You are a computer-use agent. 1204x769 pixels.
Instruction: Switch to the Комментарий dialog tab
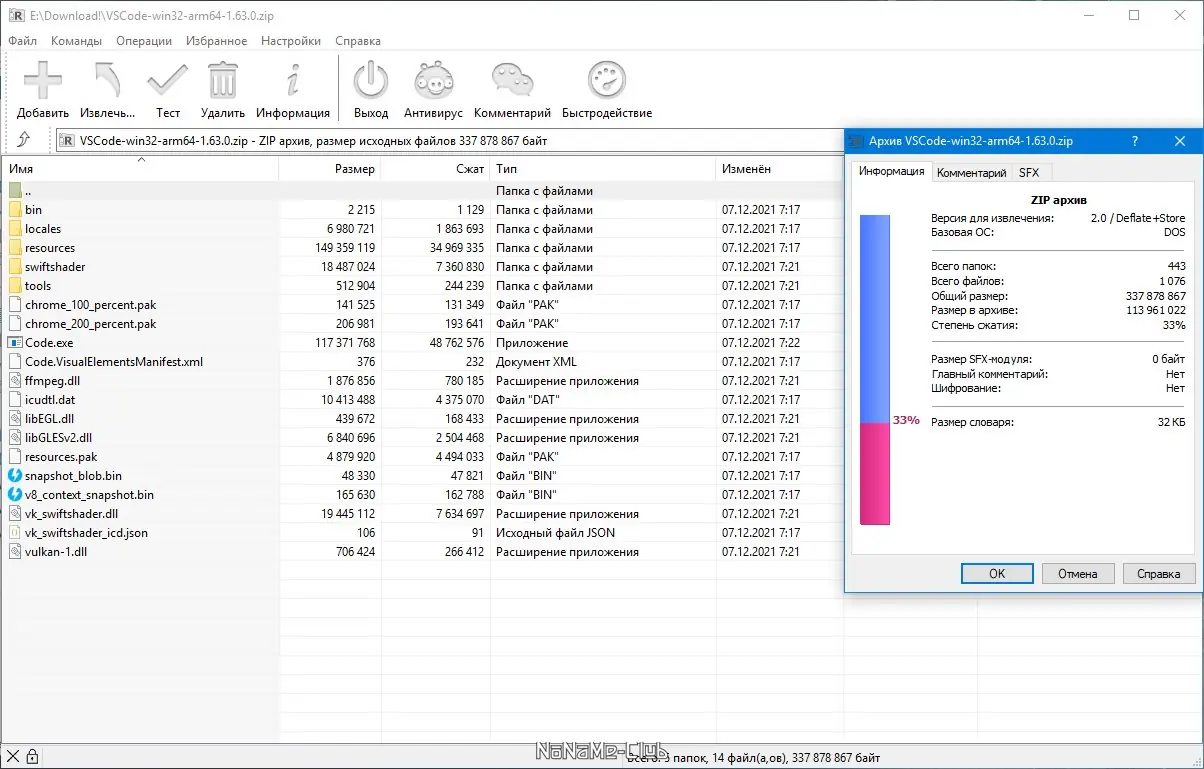971,173
